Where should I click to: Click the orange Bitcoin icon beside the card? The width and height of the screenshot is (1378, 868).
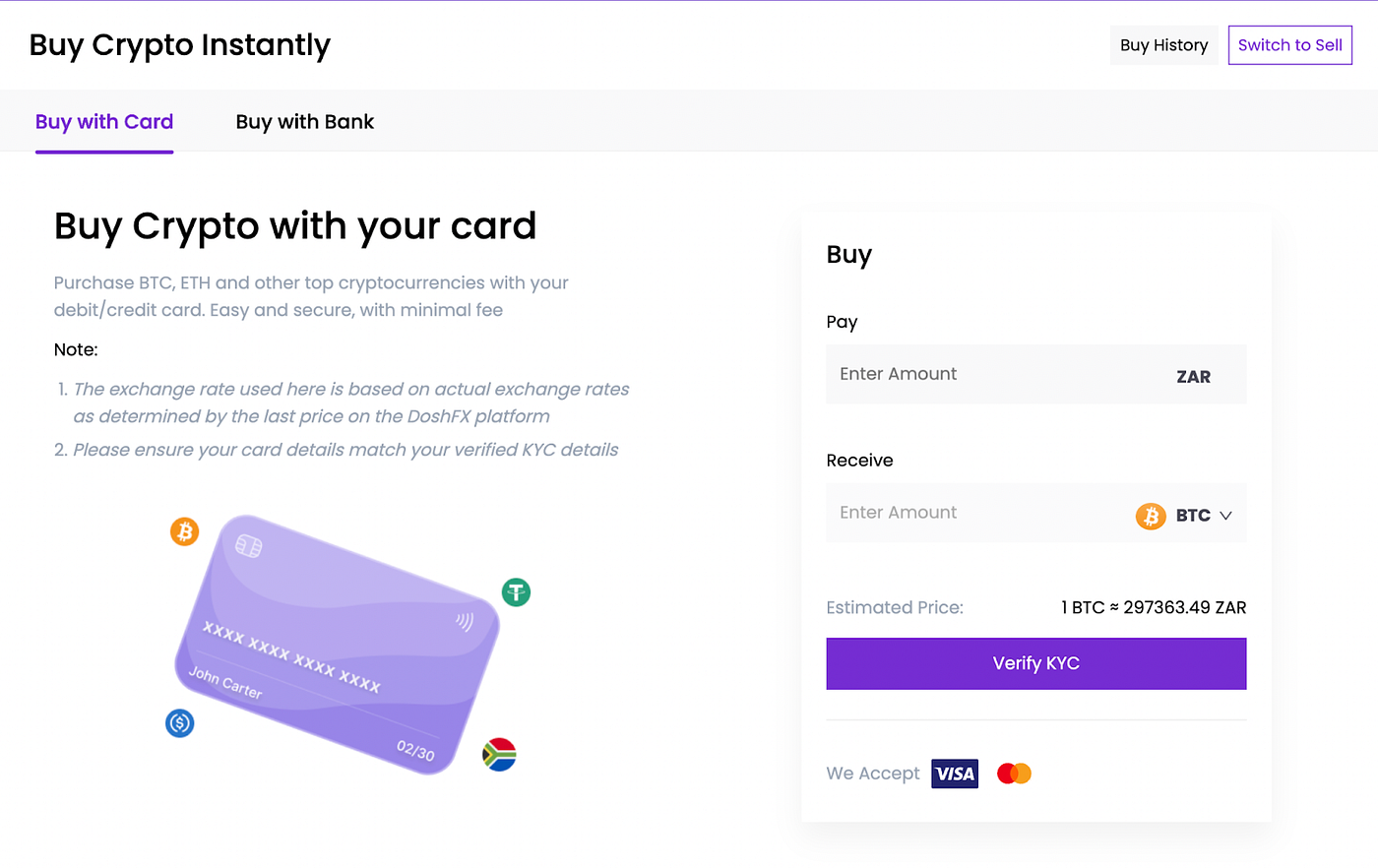184,531
